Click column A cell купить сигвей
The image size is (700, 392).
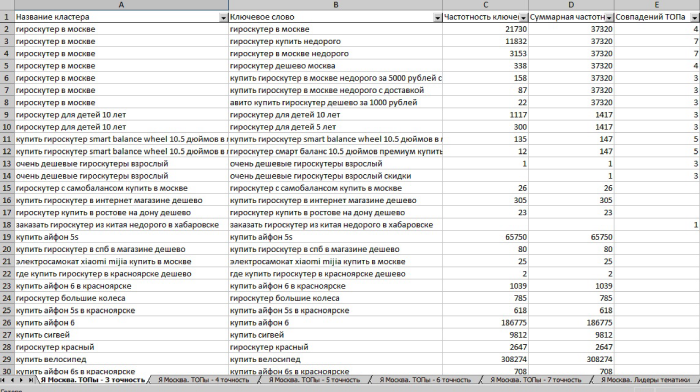pyautogui.click(x=121, y=334)
